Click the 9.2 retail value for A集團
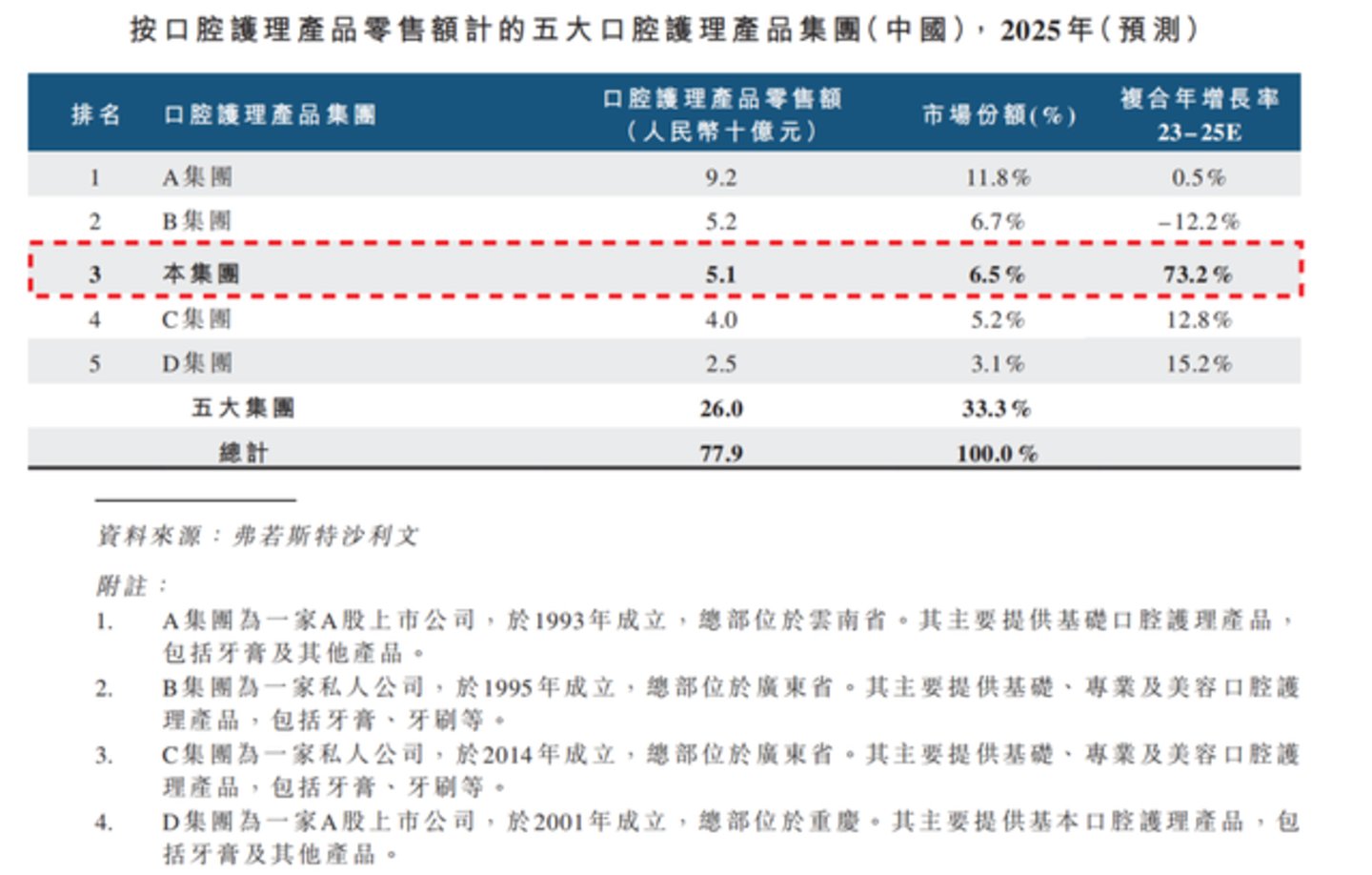The height and width of the screenshot is (875, 1372). tap(725, 176)
